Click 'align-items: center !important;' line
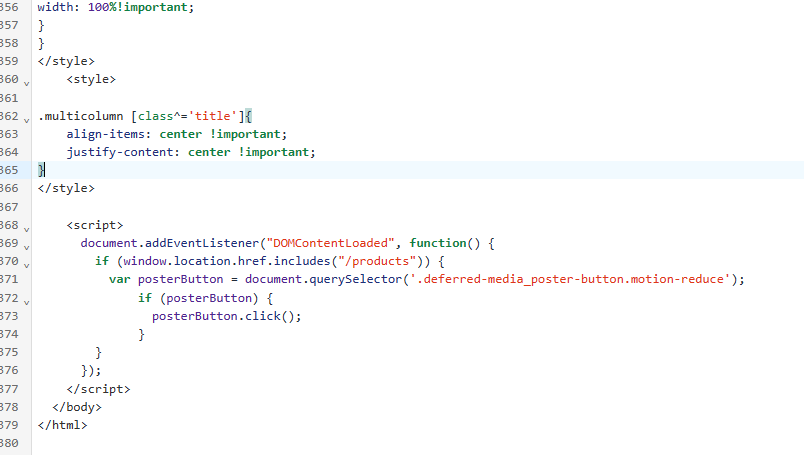Viewport: 804px width, 455px height. 176,134
